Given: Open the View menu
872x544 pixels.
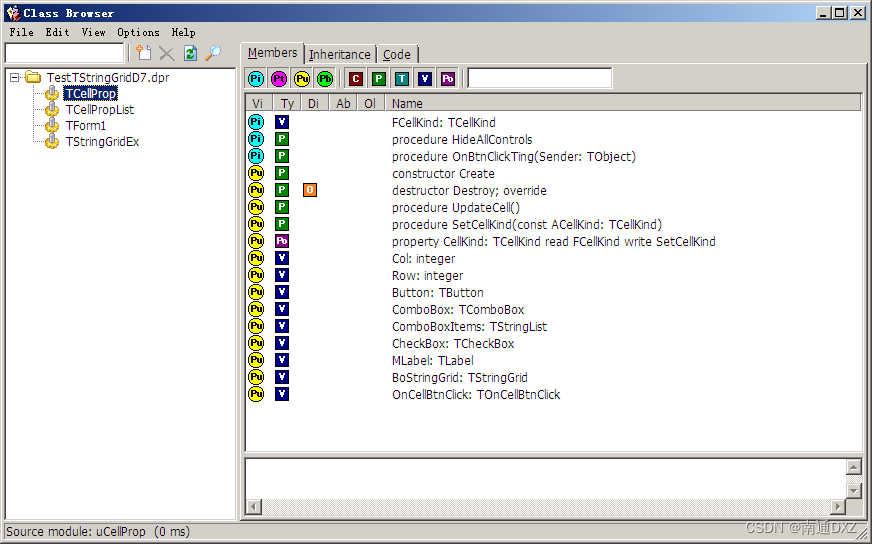Looking at the screenshot, I should 93,32.
